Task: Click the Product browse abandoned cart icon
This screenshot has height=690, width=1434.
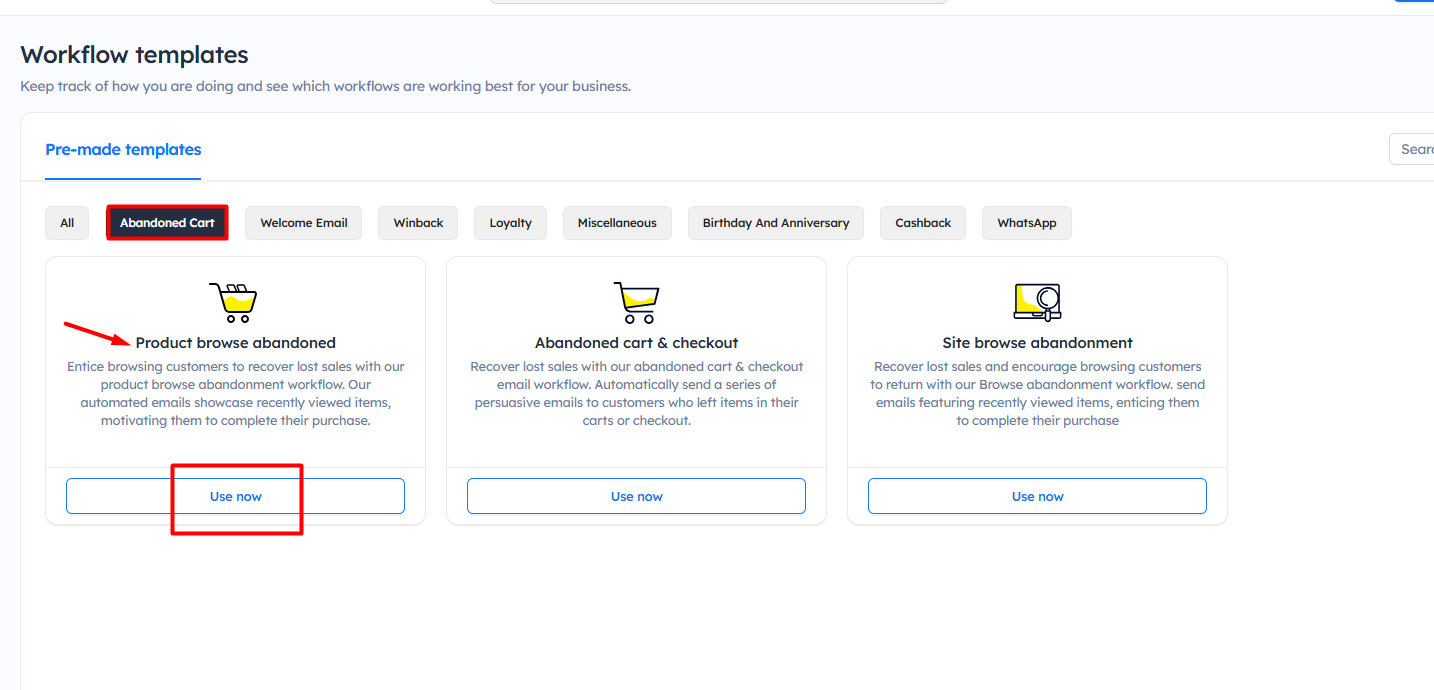Action: tap(233, 301)
